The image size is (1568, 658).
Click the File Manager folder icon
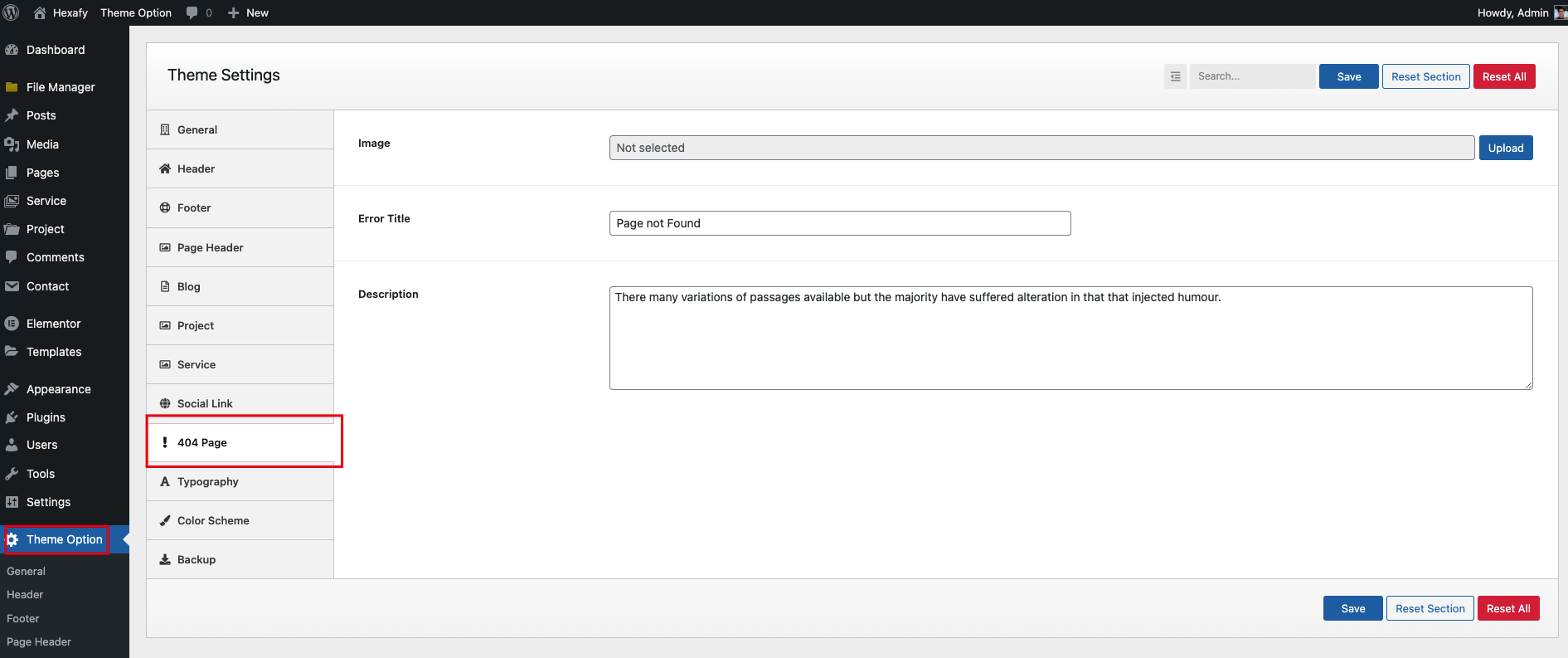12,87
